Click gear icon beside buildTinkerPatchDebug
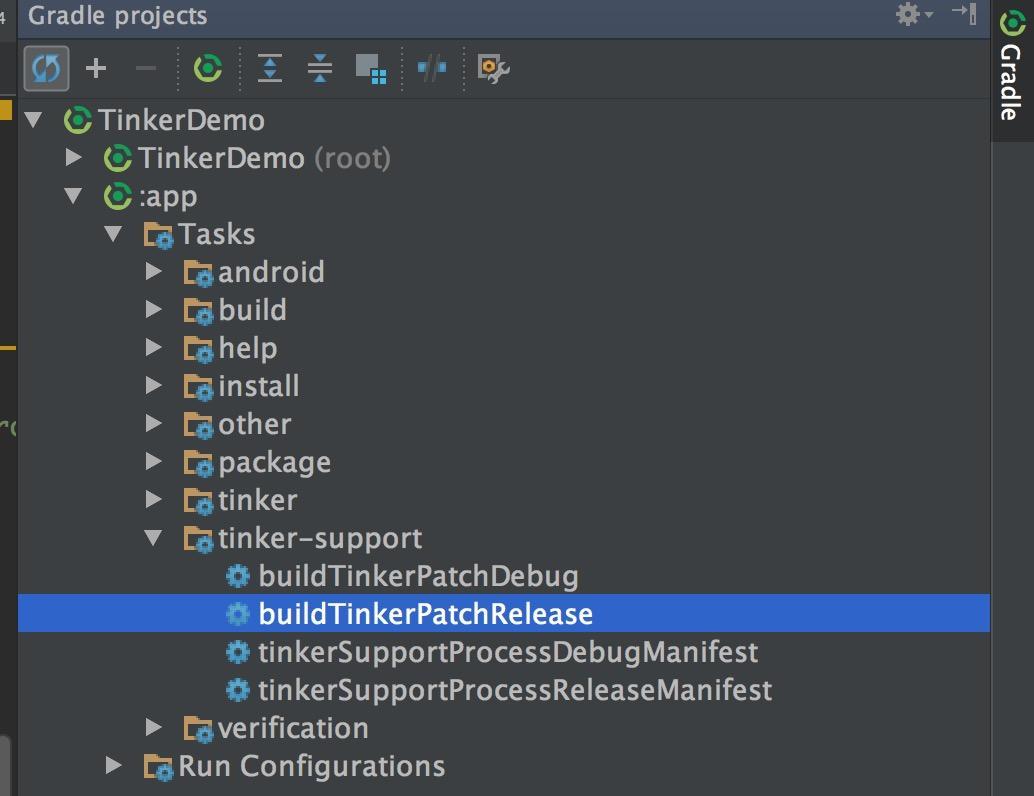The height and width of the screenshot is (796, 1034). [237, 576]
